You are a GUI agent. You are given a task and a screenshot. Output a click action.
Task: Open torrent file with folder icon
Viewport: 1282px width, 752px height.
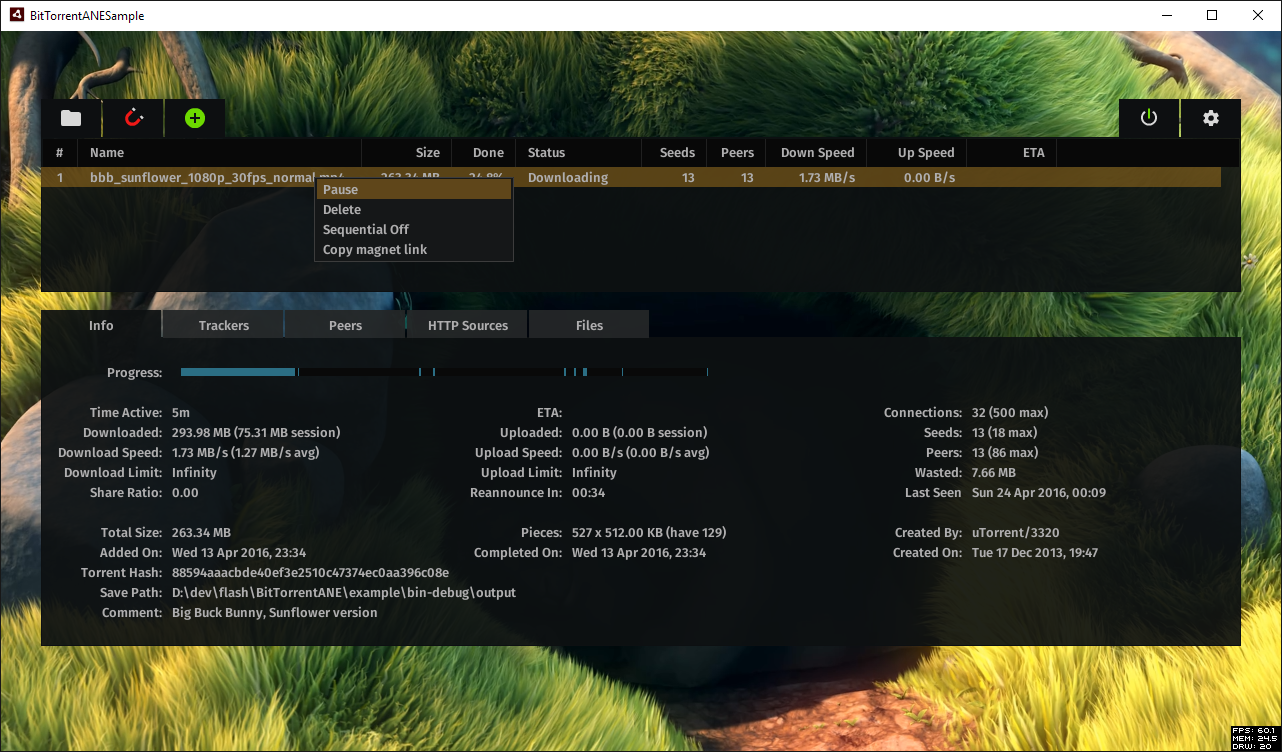[71, 118]
